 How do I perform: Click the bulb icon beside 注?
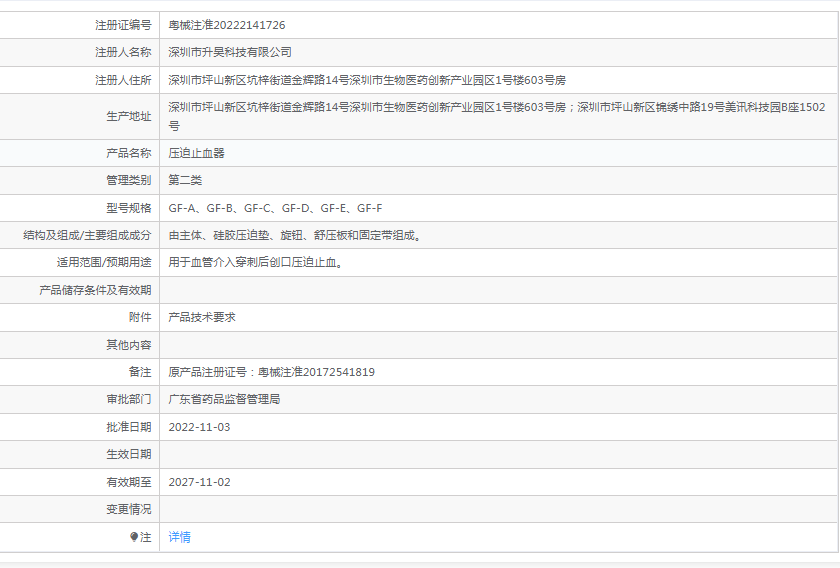point(134,537)
